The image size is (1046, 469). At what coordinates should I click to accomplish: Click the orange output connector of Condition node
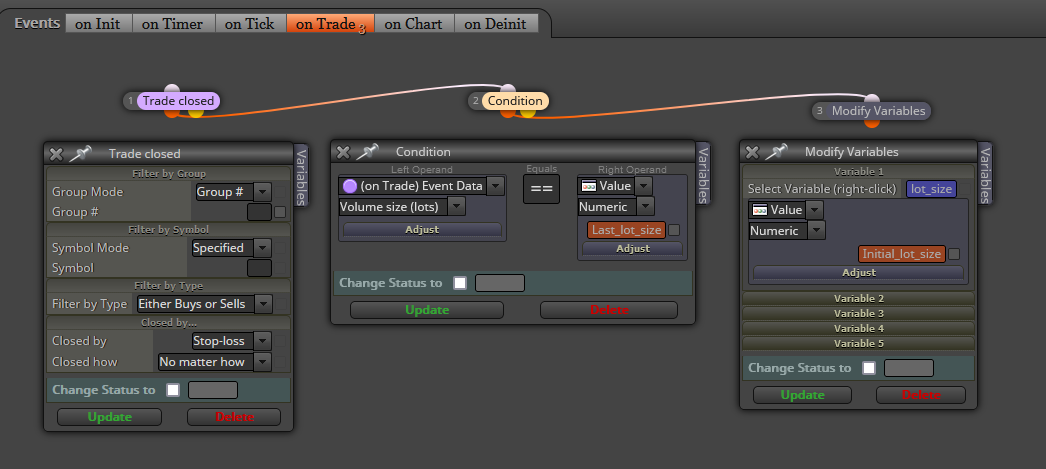508,113
